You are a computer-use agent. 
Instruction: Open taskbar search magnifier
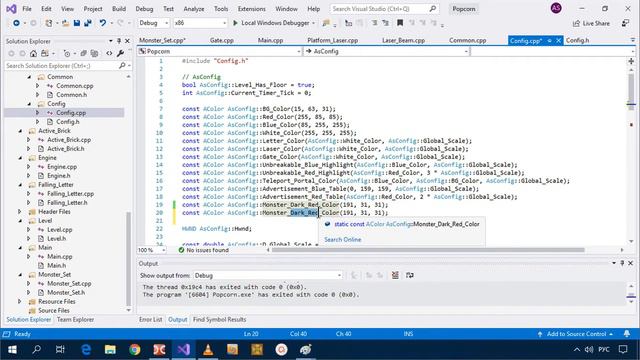click(37, 350)
